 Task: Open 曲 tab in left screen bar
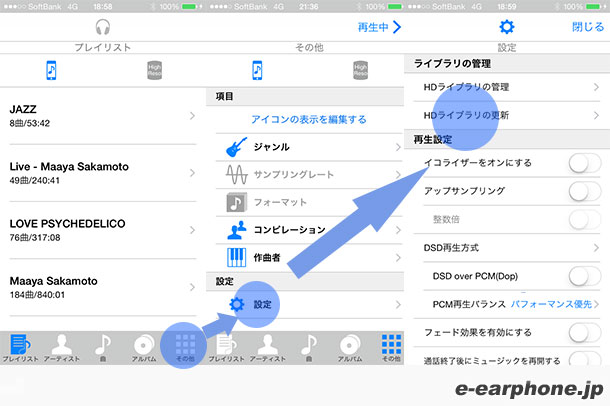pyautogui.click(x=103, y=348)
